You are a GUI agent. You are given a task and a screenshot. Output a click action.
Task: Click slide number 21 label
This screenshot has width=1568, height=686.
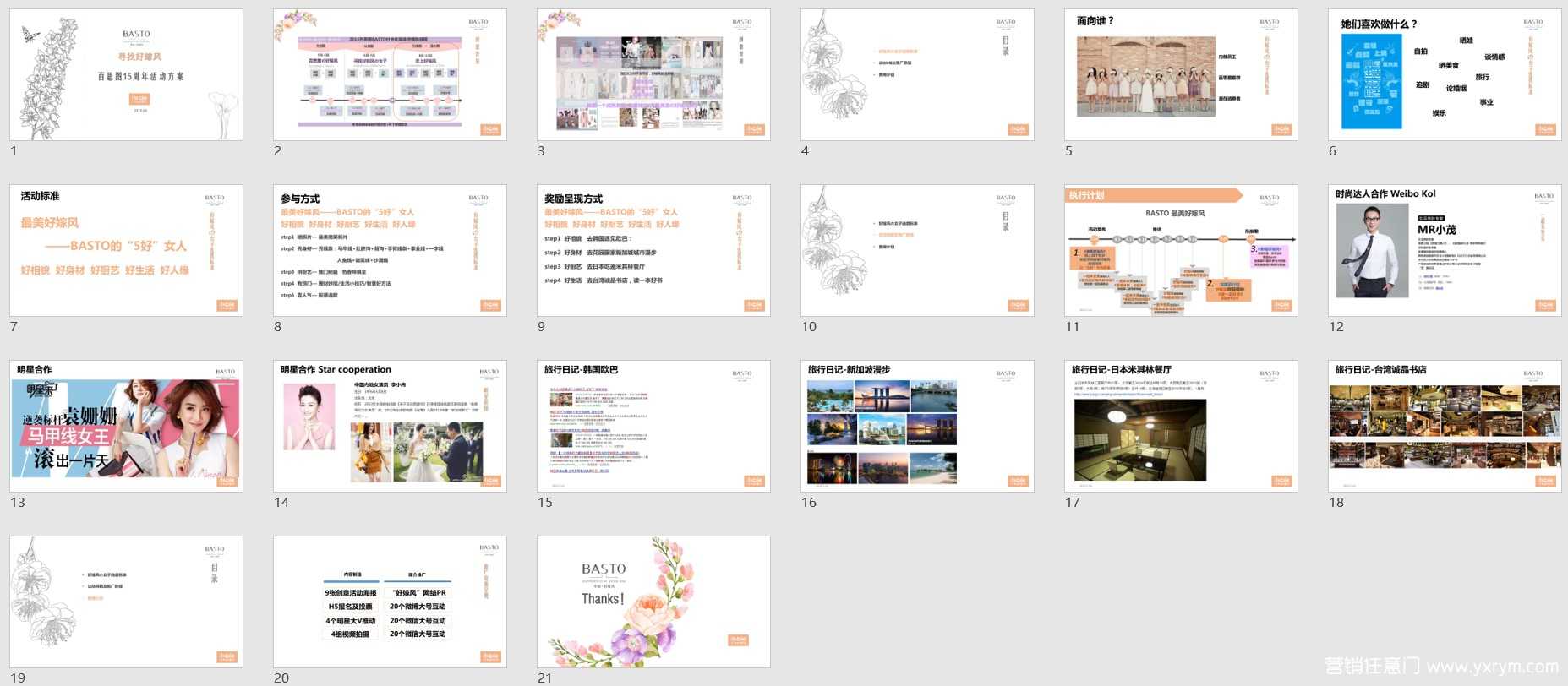pos(545,678)
